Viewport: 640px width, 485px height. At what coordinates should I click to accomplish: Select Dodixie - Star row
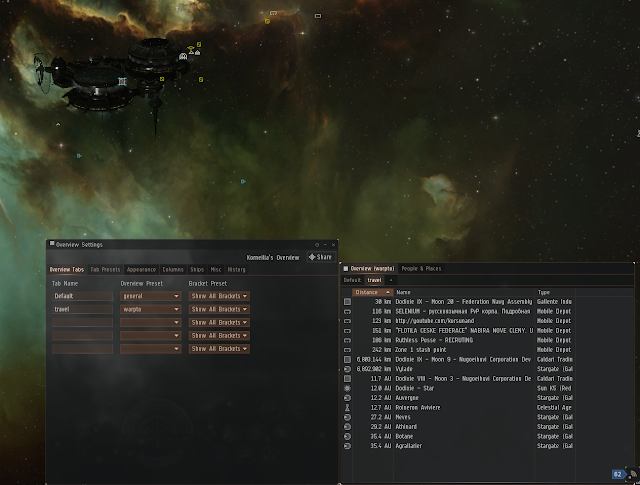pos(458,388)
